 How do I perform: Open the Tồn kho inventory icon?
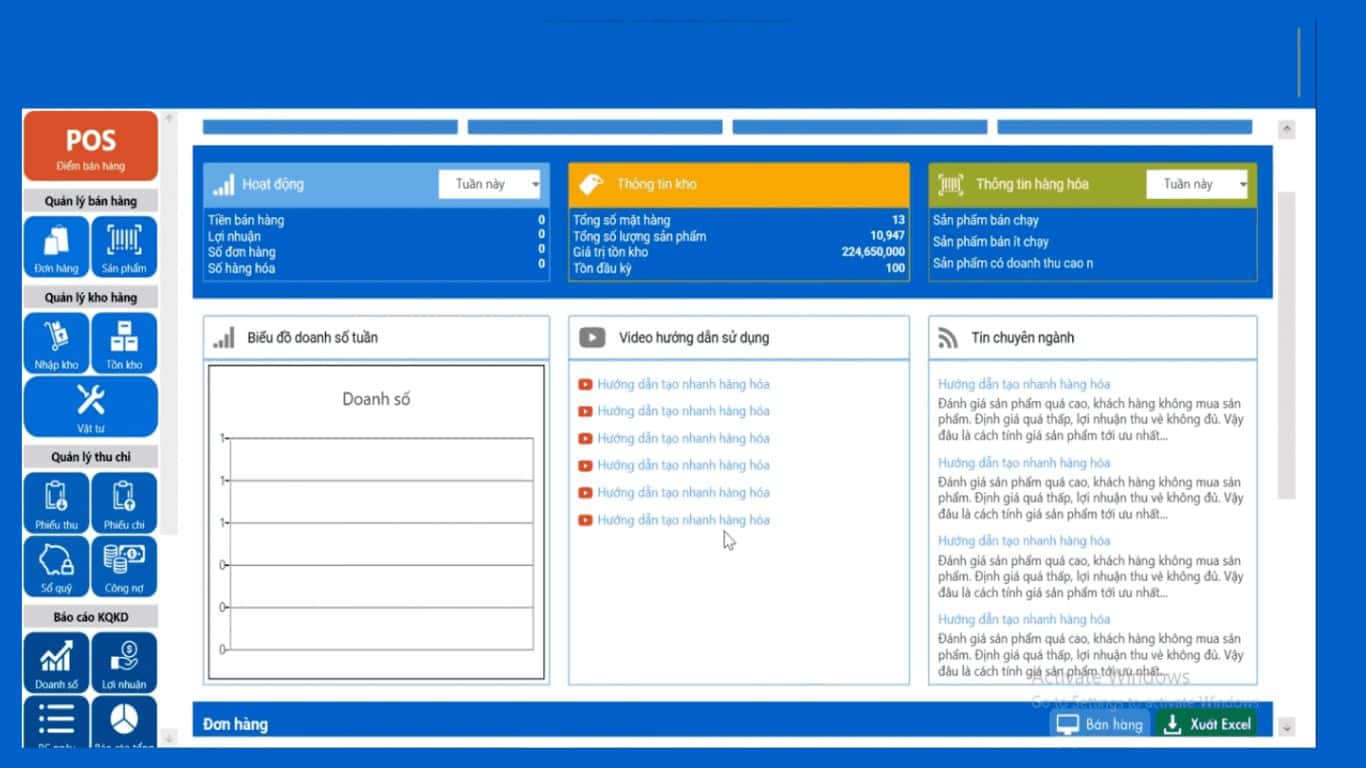(124, 343)
